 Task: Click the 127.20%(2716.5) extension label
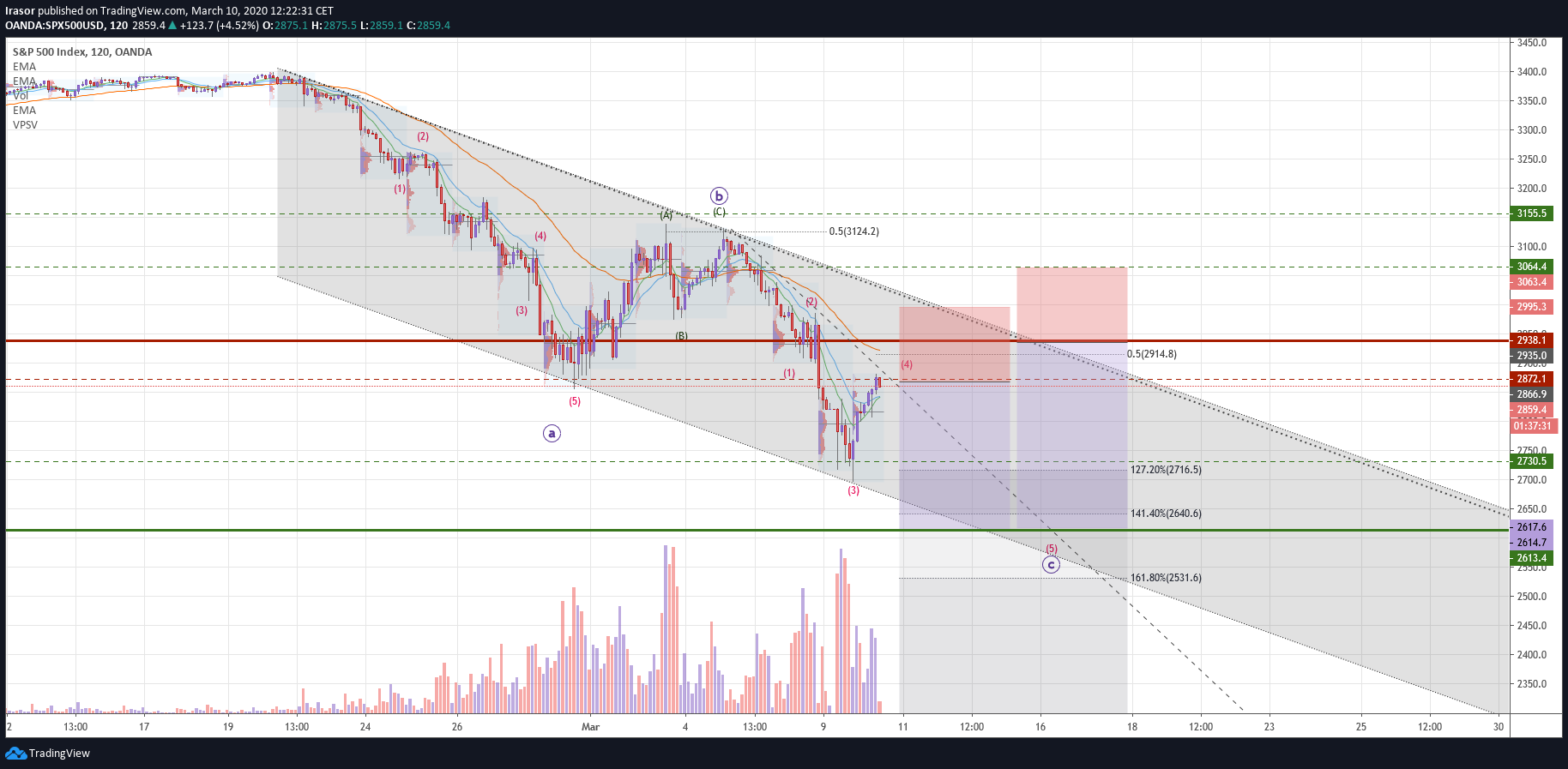coord(1166,470)
